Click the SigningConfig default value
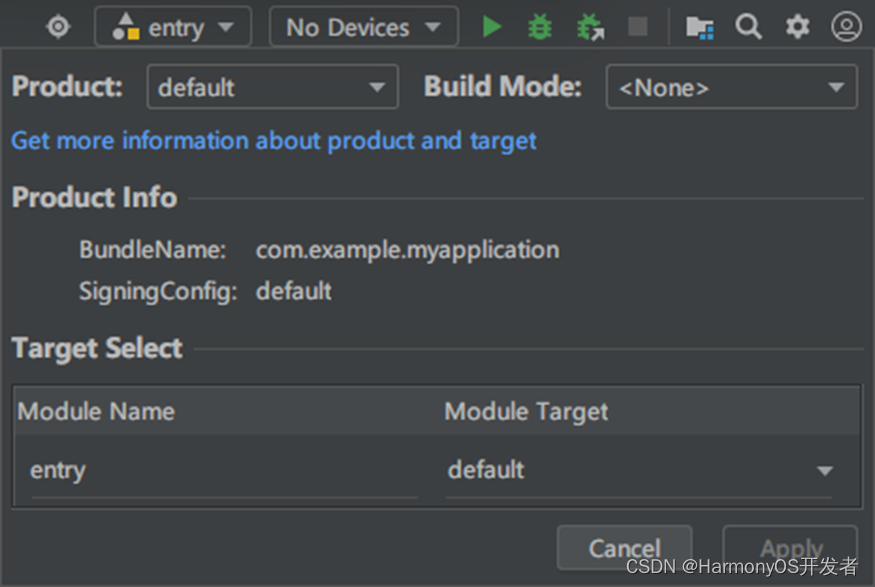The height and width of the screenshot is (587, 875). tap(294, 291)
